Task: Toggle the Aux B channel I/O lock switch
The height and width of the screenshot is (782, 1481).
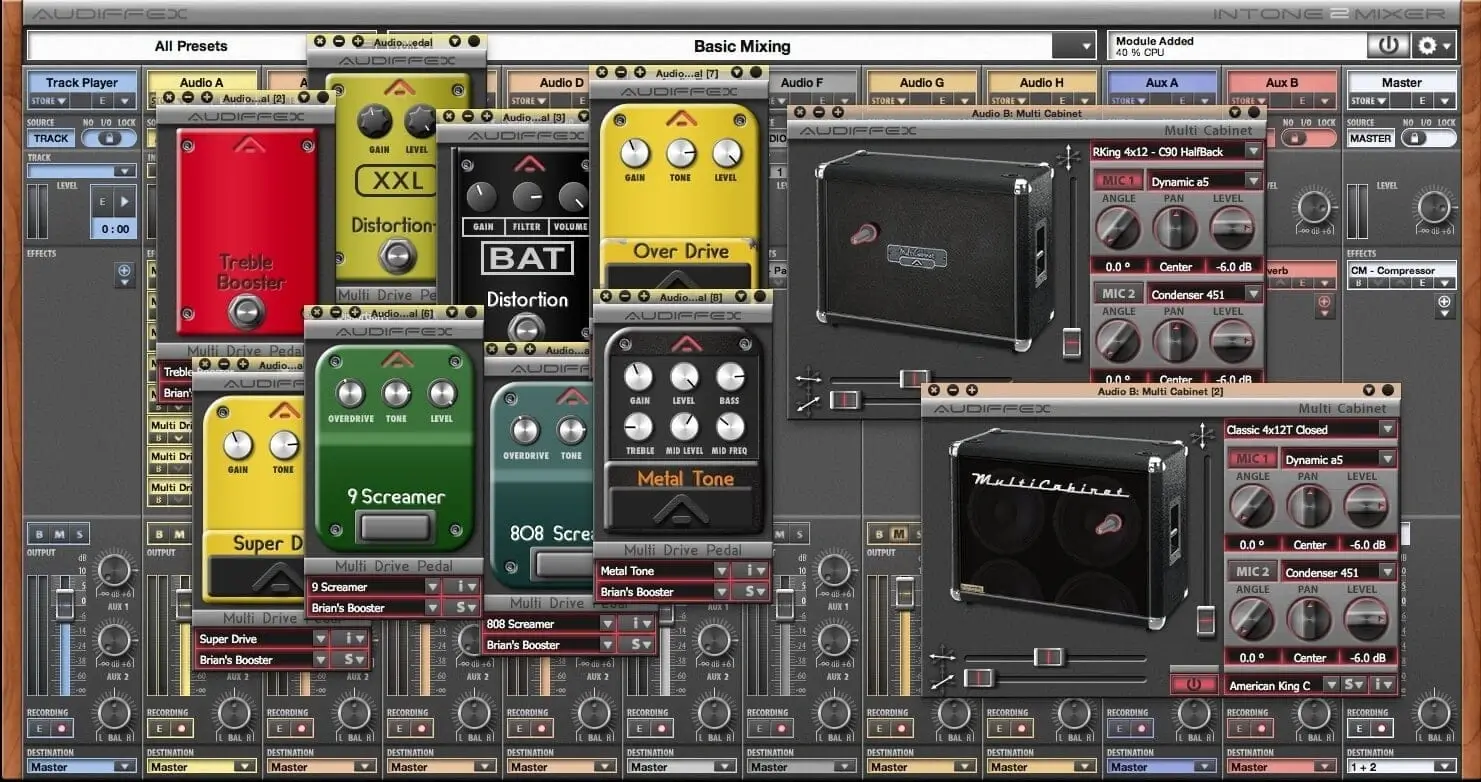Action: [1308, 138]
